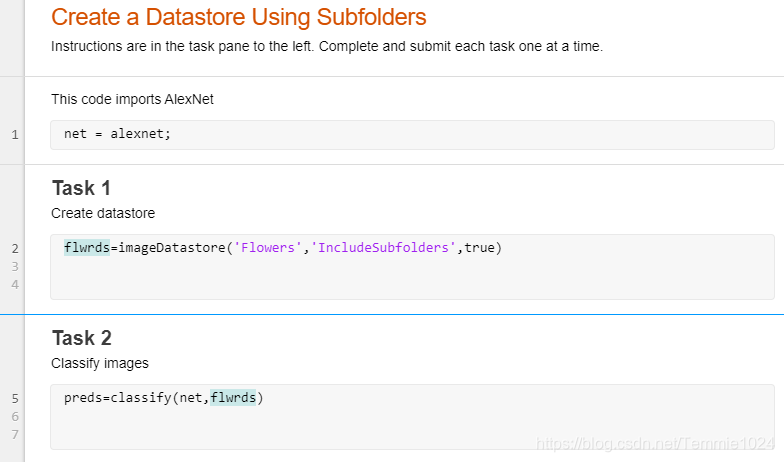The image size is (784, 462).
Task: Click the 'net = alexnet;' code line
Action: tap(117, 134)
